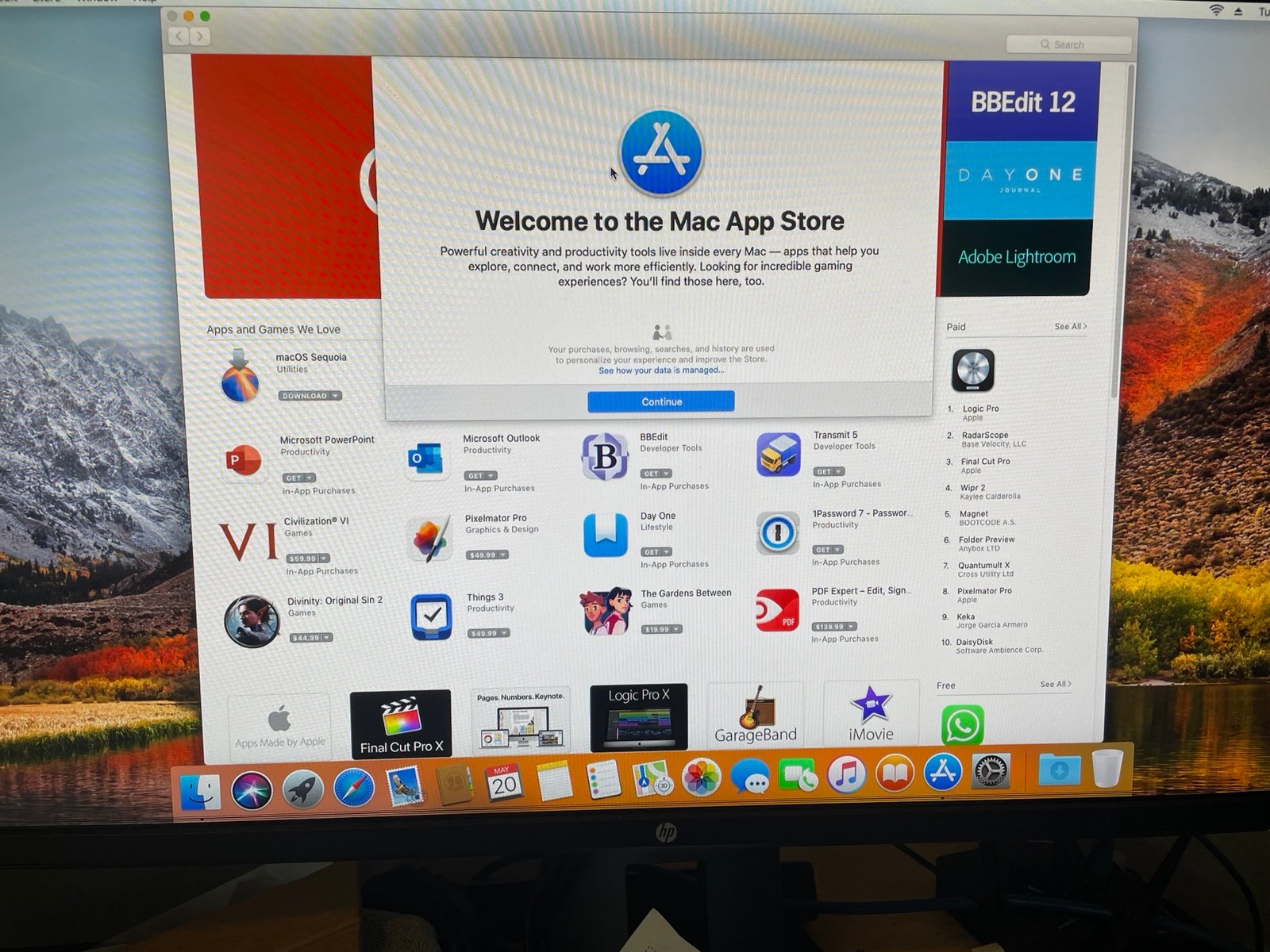
Task: Open the Day One app icon
Action: [x=606, y=535]
